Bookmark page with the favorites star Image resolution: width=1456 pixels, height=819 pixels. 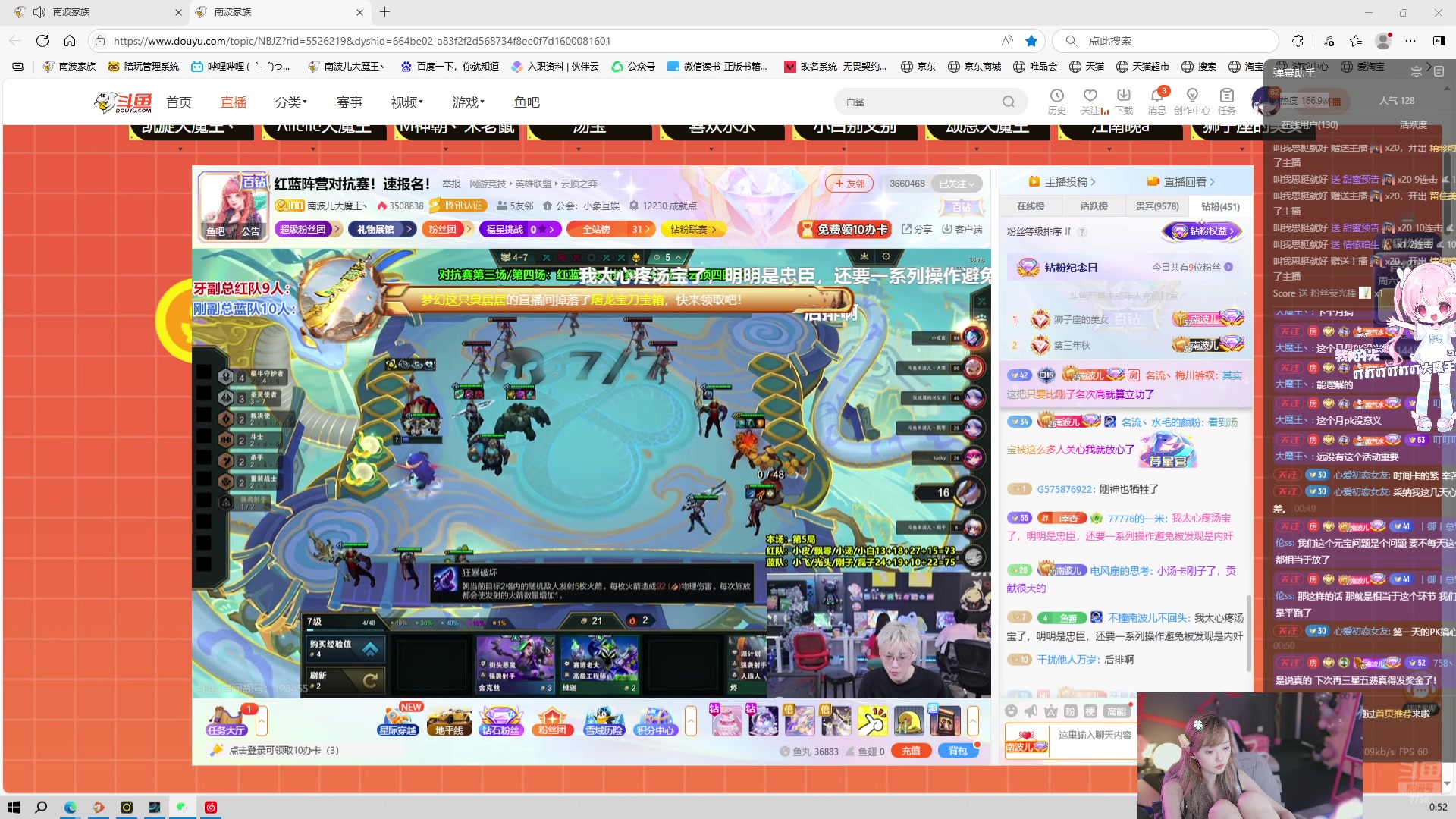pos(1031,41)
